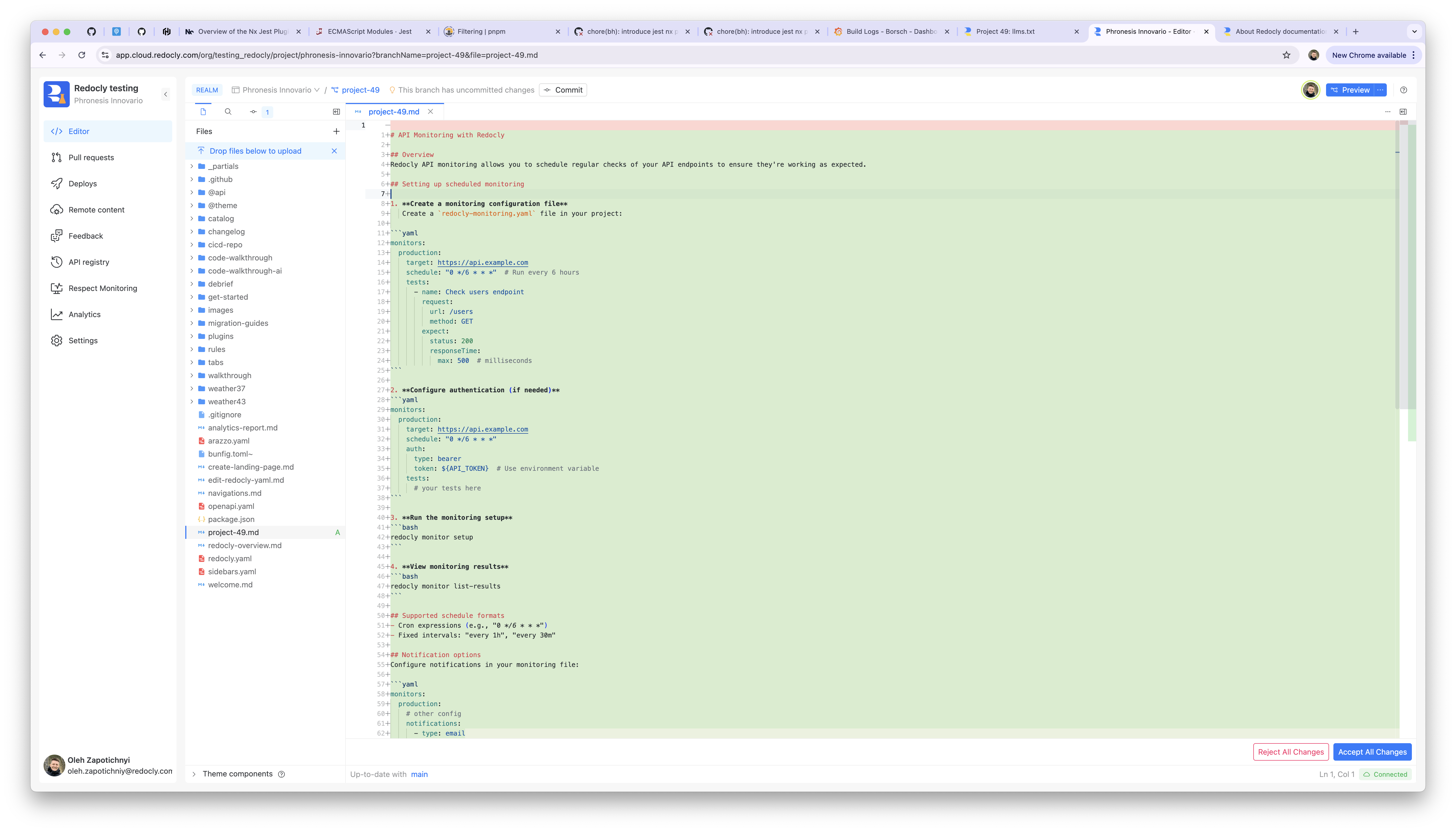Screen dimensions: 1456x832
Task: Select the project-49 branch link
Action: [356, 90]
